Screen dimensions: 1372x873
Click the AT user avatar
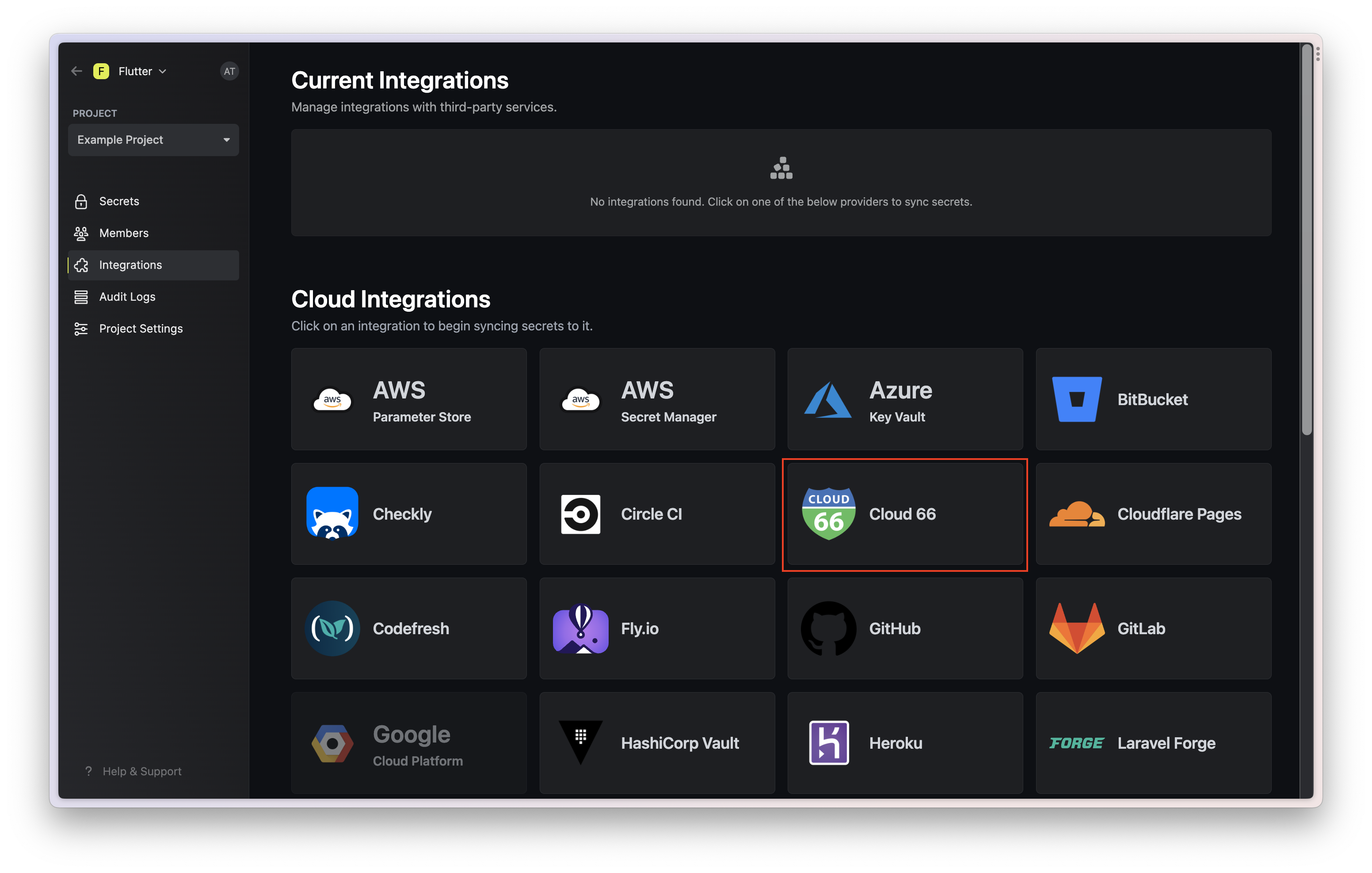click(x=229, y=71)
